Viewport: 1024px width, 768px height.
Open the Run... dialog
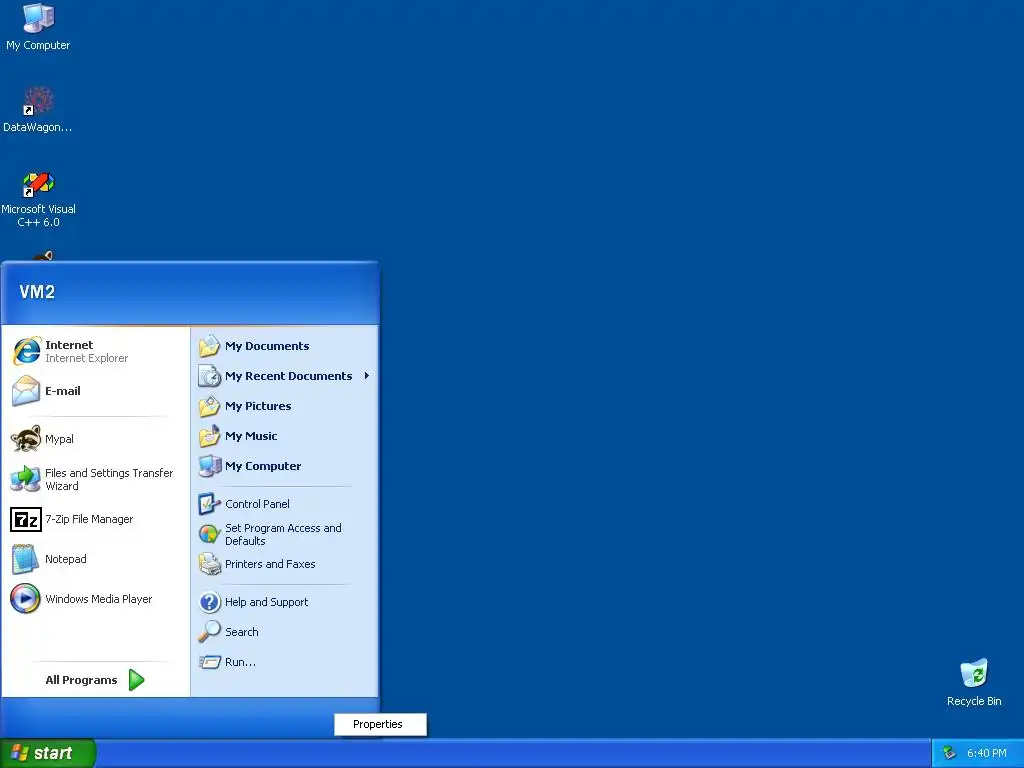[x=284, y=662]
